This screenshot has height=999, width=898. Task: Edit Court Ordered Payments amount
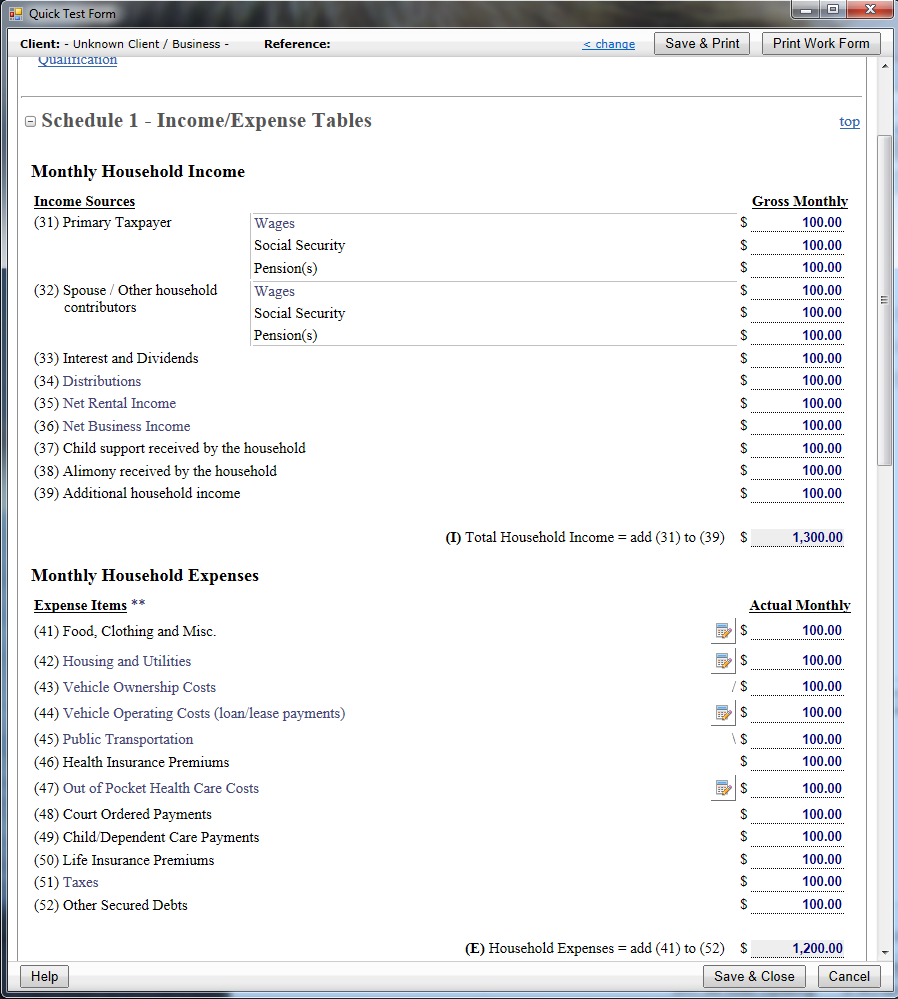(x=797, y=814)
